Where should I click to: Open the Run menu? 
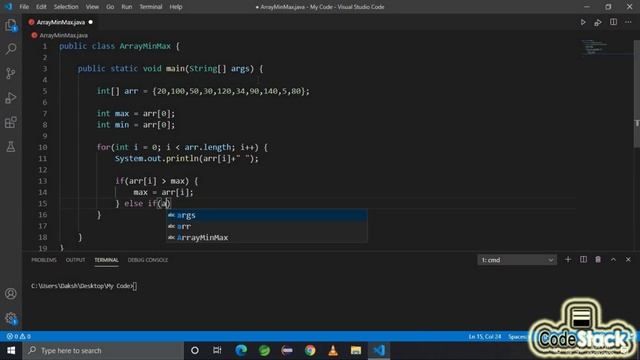(x=127, y=7)
